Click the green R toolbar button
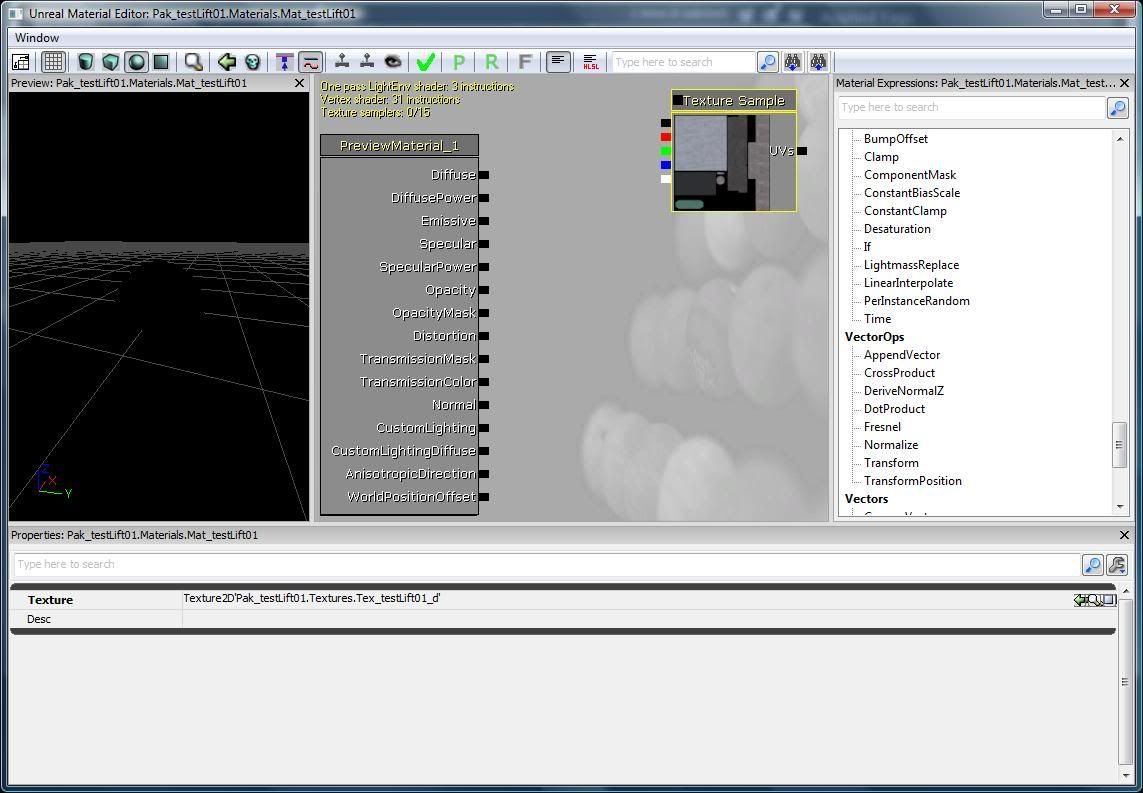This screenshot has height=793, width=1143. click(491, 62)
